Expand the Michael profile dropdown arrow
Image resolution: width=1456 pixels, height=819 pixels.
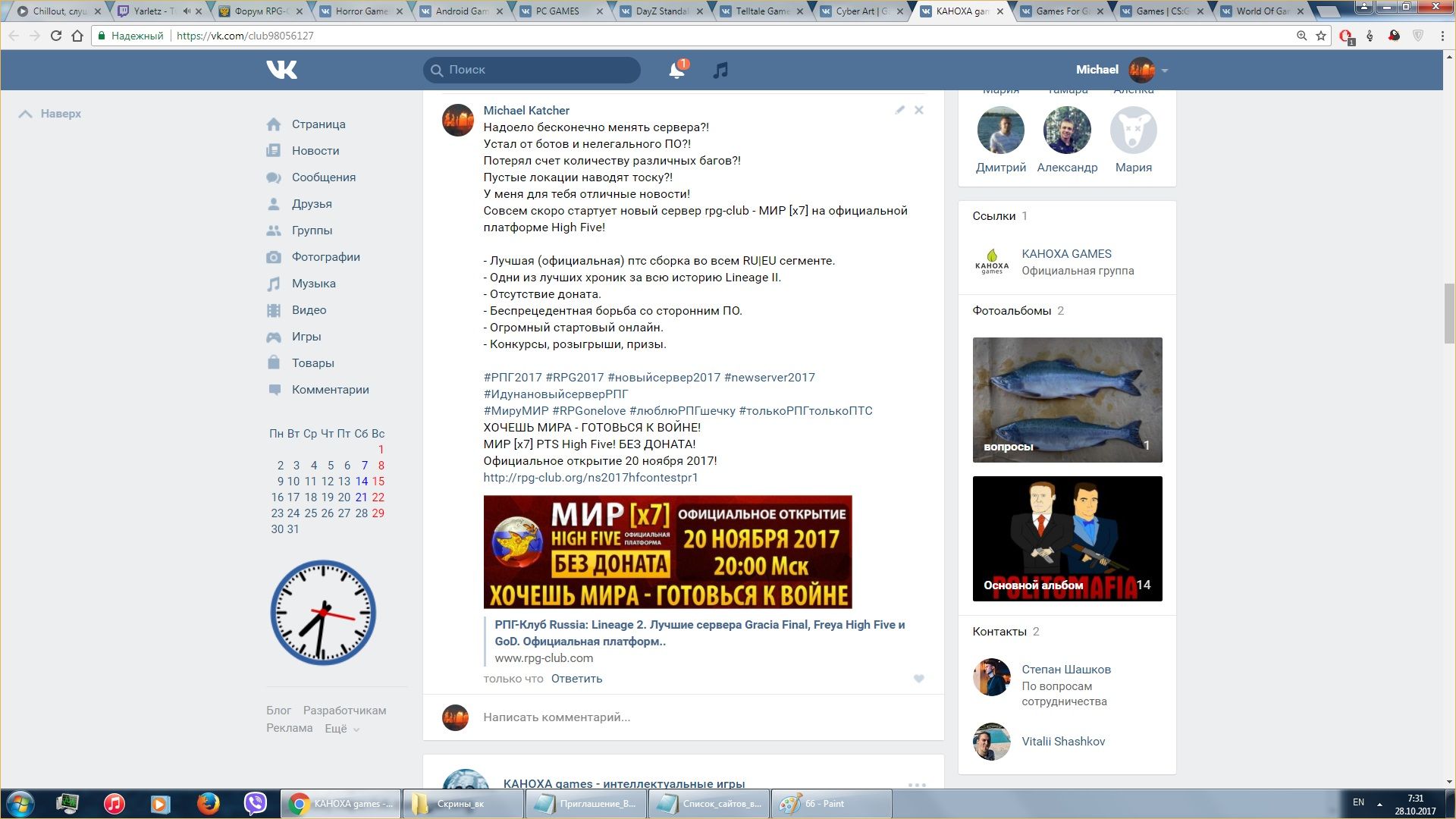(1165, 71)
